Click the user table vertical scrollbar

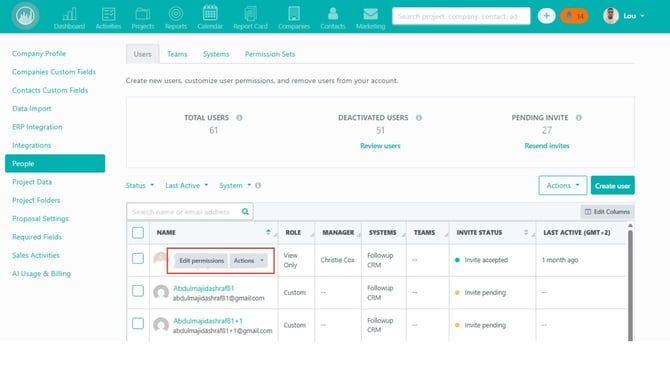pos(630,282)
